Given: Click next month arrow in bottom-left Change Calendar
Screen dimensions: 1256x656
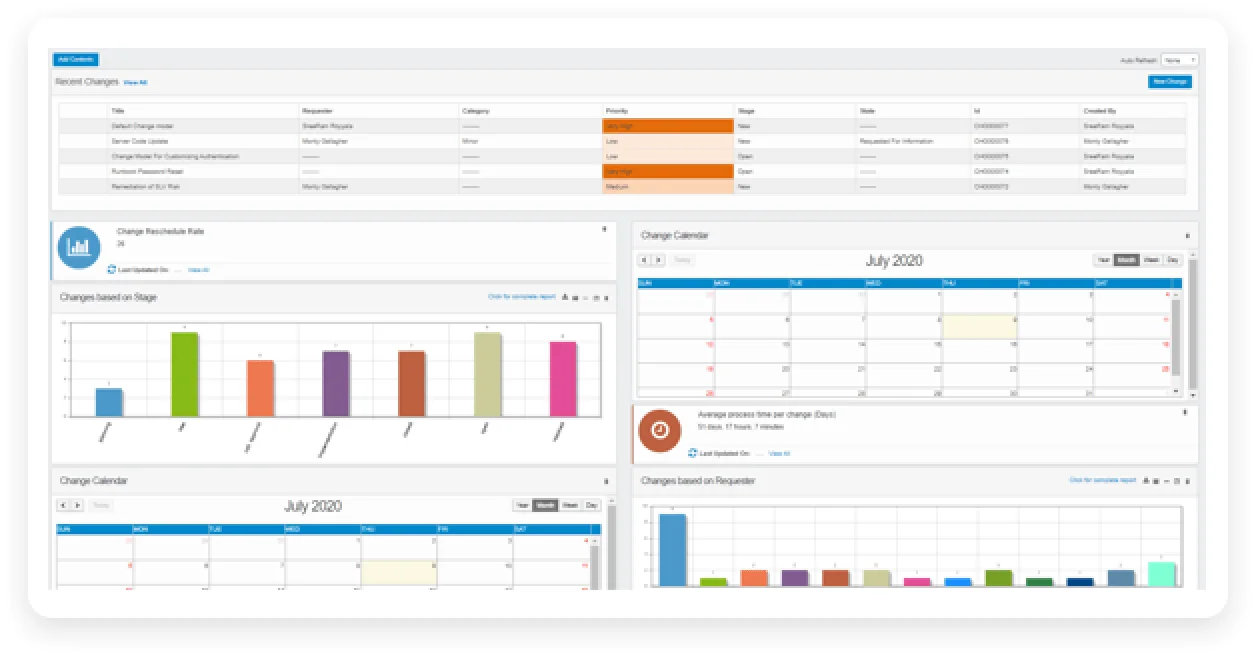Looking at the screenshot, I should (x=77, y=506).
